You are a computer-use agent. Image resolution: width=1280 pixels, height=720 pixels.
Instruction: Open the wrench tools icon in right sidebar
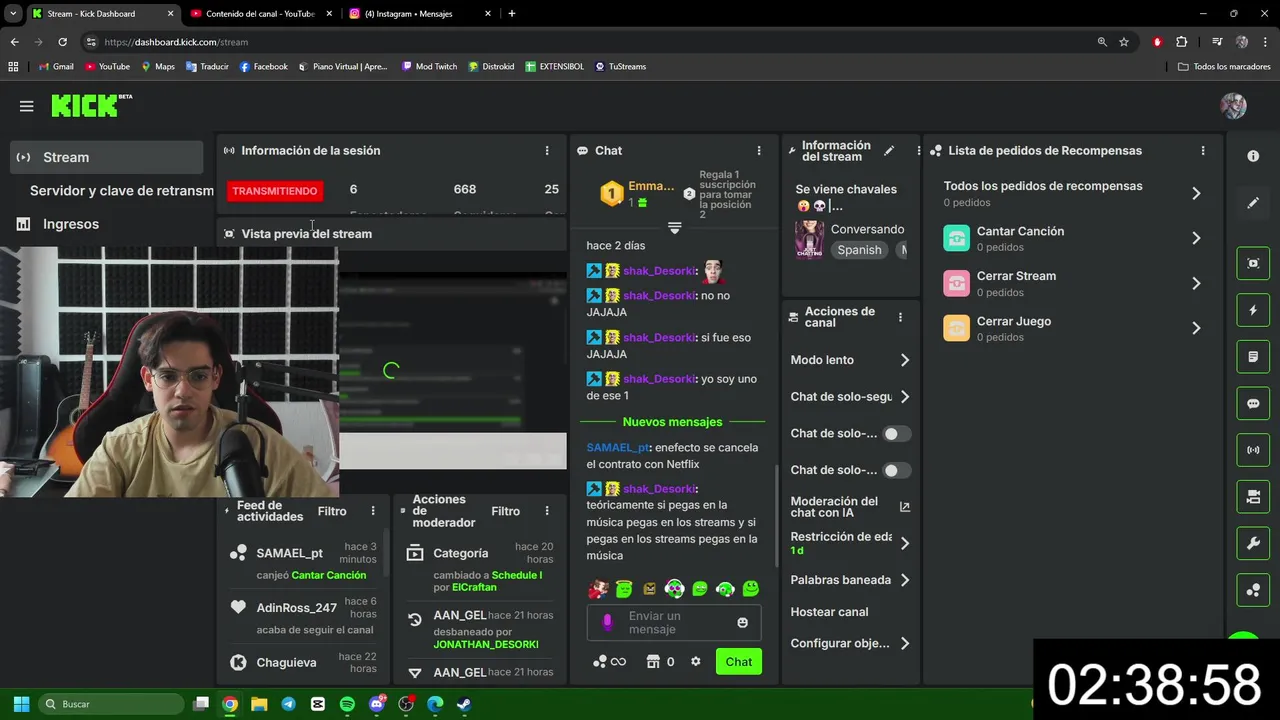[1253, 543]
